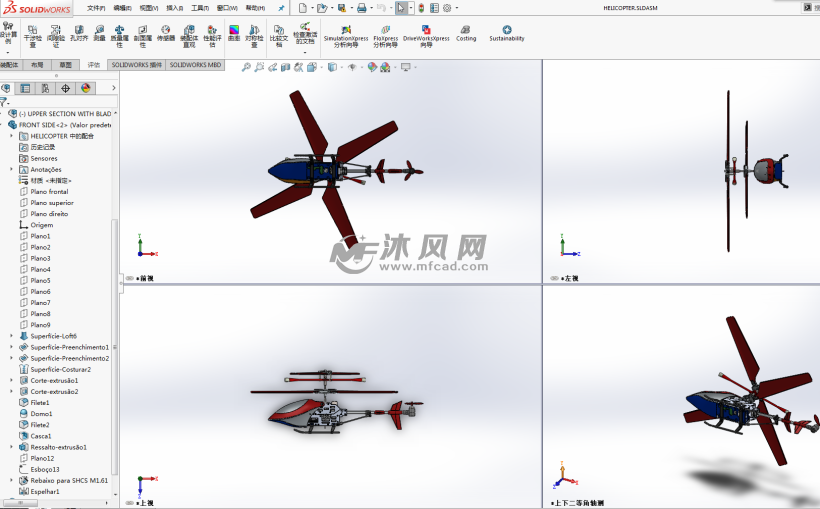Launch FloXpress analysis wizard

tap(385, 37)
